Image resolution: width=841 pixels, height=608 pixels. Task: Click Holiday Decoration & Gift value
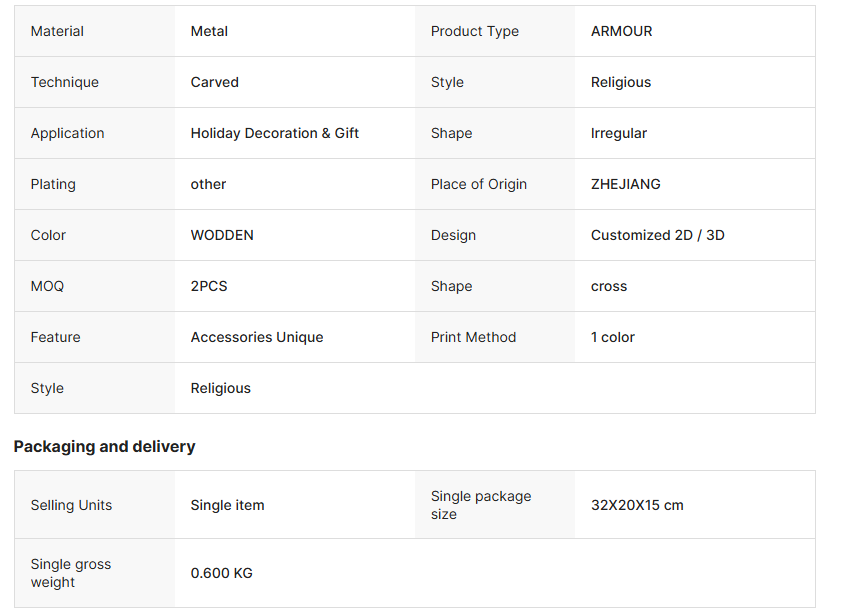(x=274, y=133)
